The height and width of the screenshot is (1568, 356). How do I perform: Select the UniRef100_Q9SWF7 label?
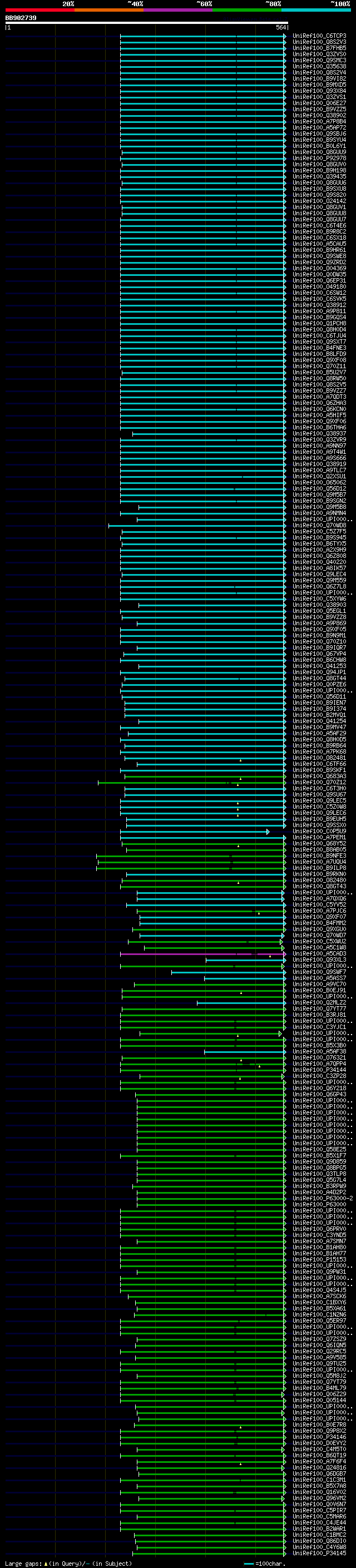(319, 972)
